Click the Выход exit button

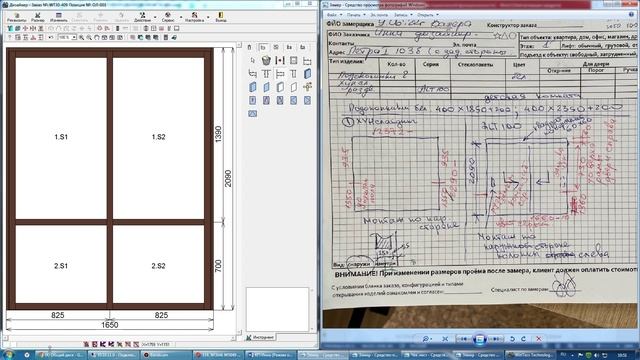(x=221, y=17)
